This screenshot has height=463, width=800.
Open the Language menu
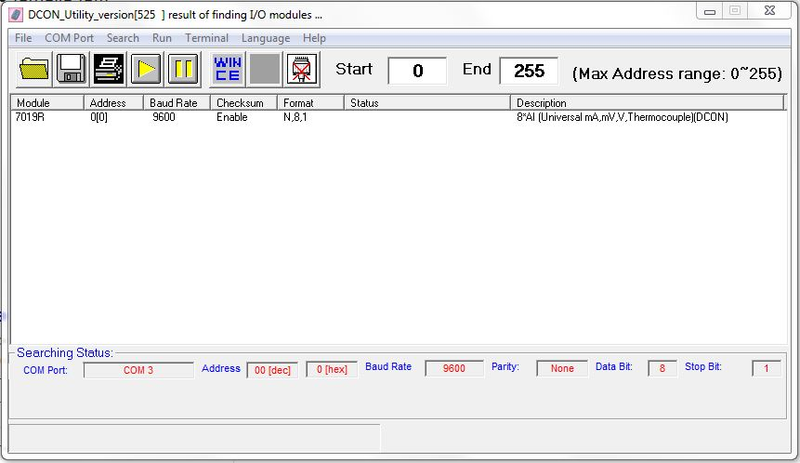(265, 38)
